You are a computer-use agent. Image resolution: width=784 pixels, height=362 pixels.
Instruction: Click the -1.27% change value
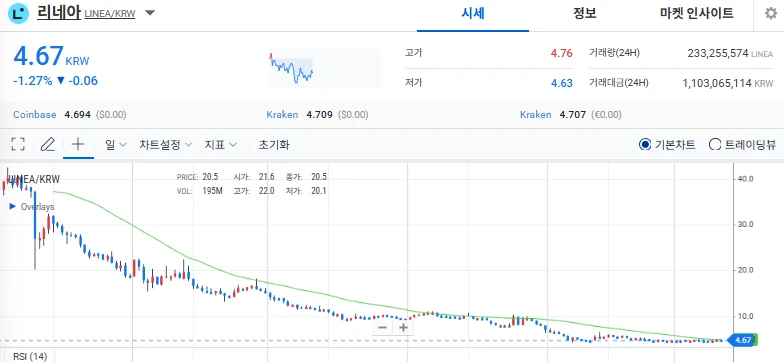(x=32, y=80)
